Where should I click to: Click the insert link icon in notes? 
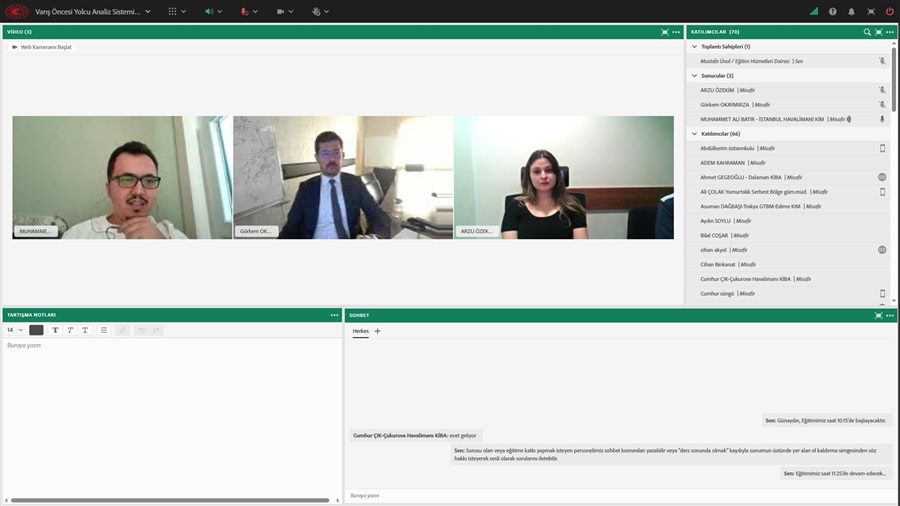click(122, 330)
